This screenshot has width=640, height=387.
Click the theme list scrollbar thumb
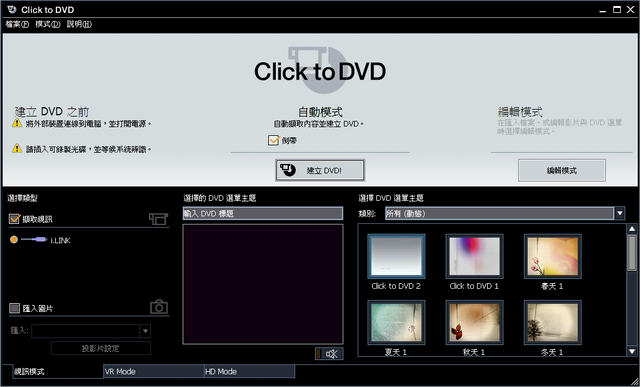(632, 253)
